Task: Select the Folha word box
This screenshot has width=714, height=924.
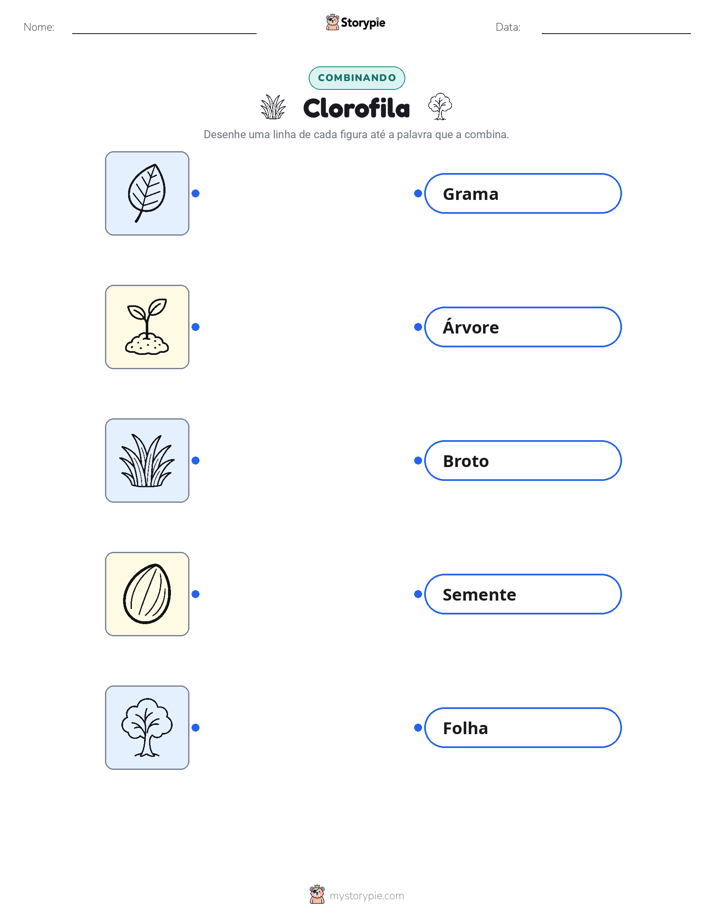Action: (523, 728)
